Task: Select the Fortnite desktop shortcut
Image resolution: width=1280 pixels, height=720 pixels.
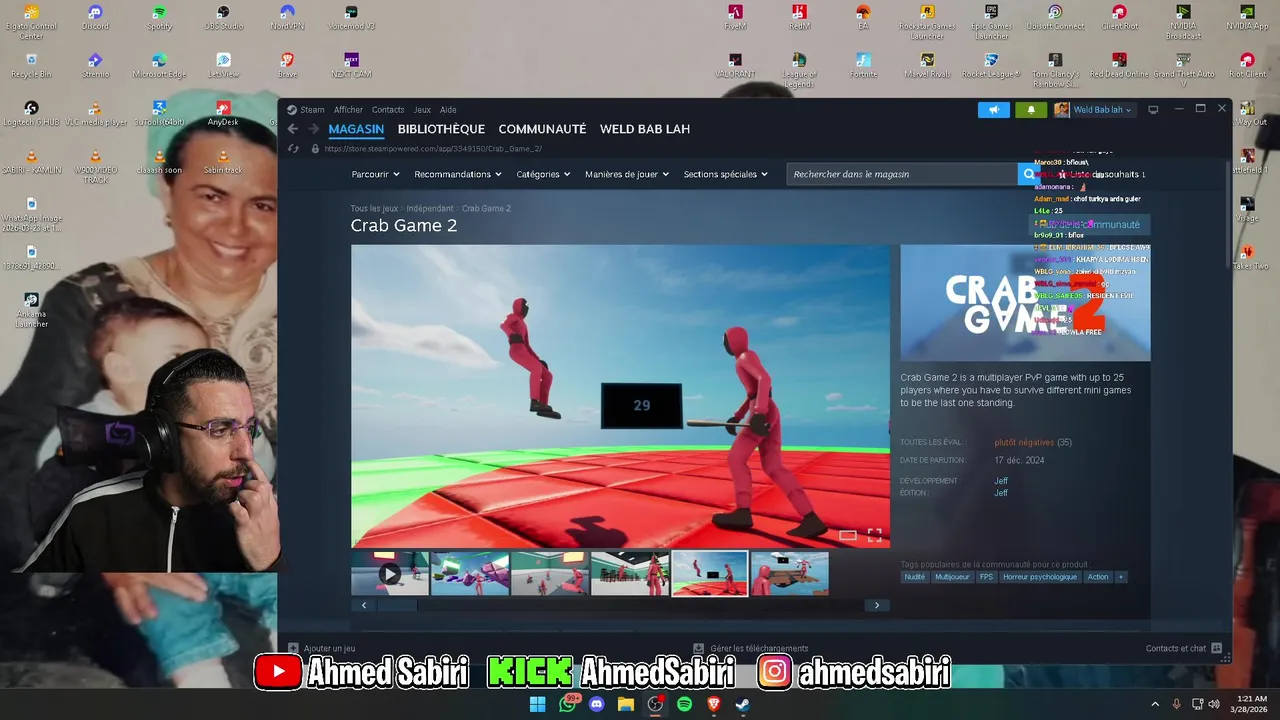Action: point(863,66)
